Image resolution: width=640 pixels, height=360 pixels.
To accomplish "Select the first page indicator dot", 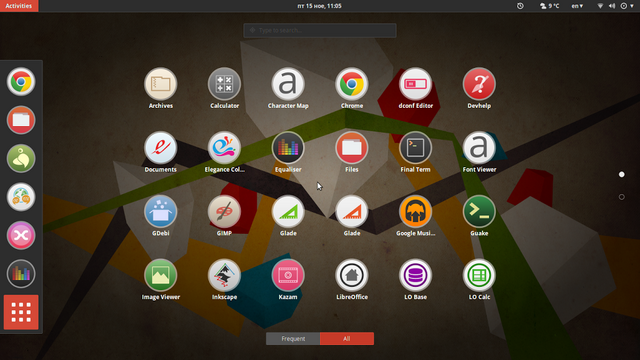I will coord(622,174).
